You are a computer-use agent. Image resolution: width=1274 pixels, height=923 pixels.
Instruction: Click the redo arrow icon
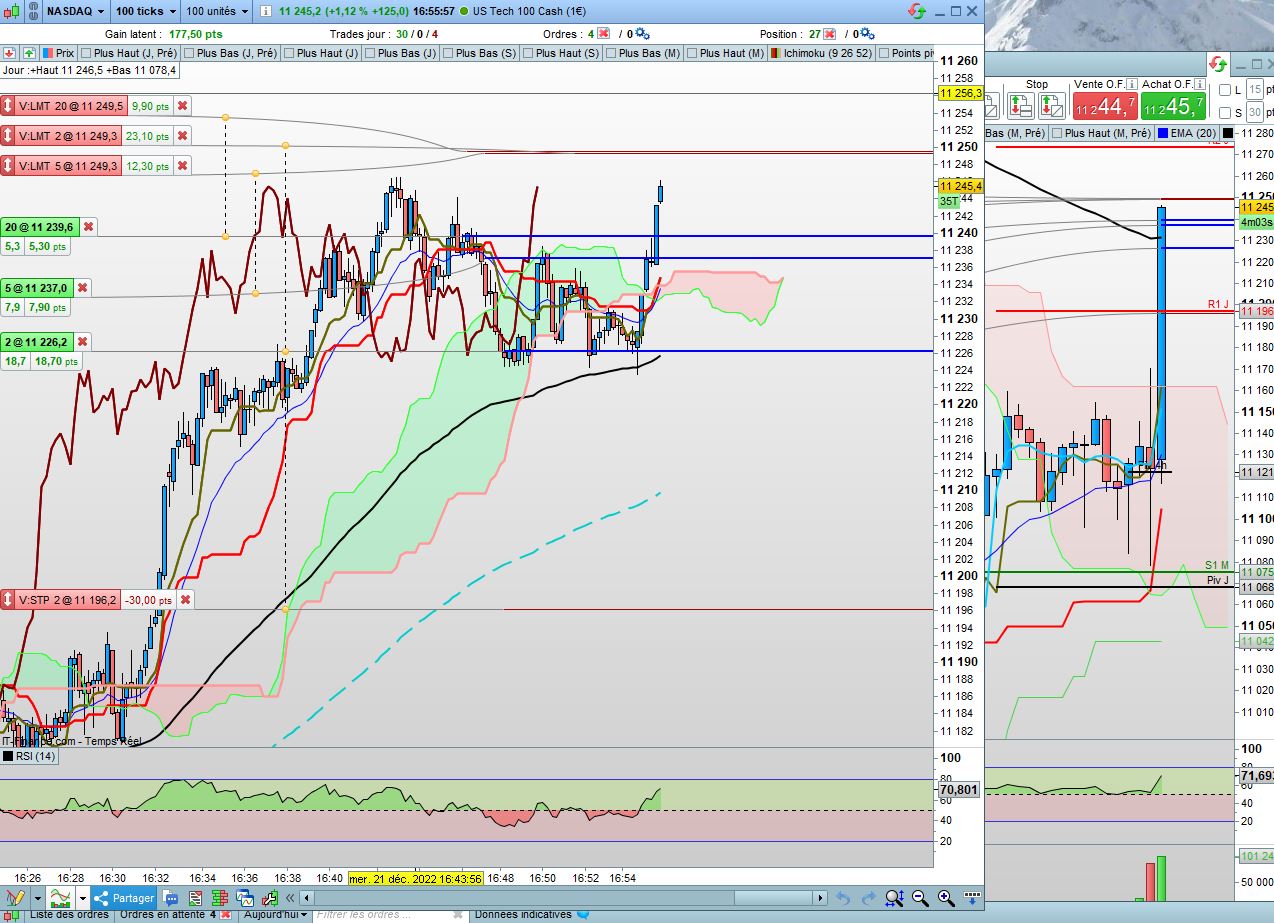tap(868, 898)
